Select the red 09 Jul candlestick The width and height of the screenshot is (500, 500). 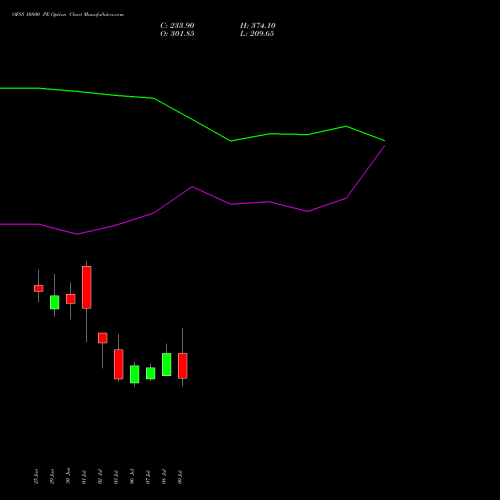tap(183, 366)
